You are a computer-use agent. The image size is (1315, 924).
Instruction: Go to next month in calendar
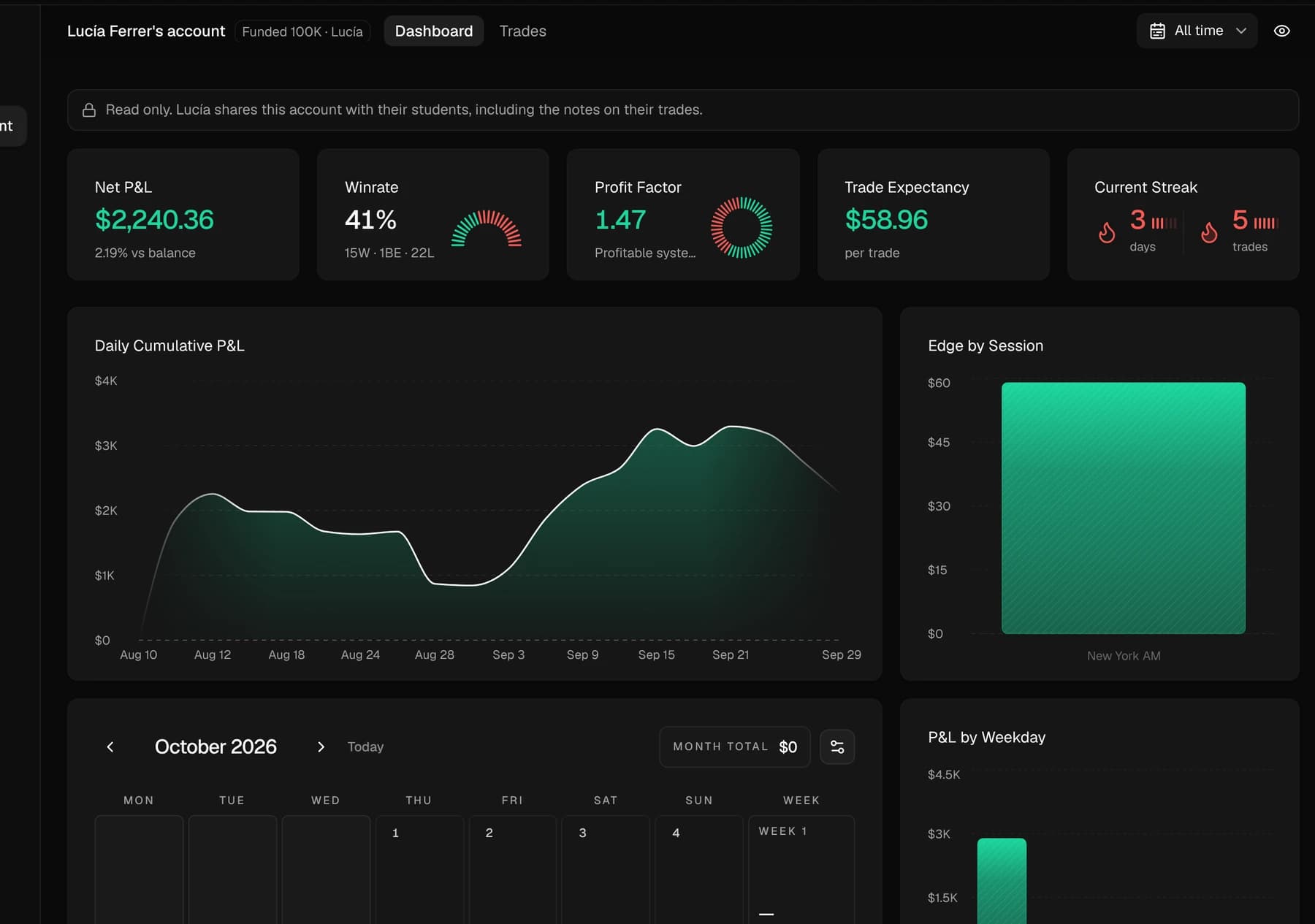[321, 747]
